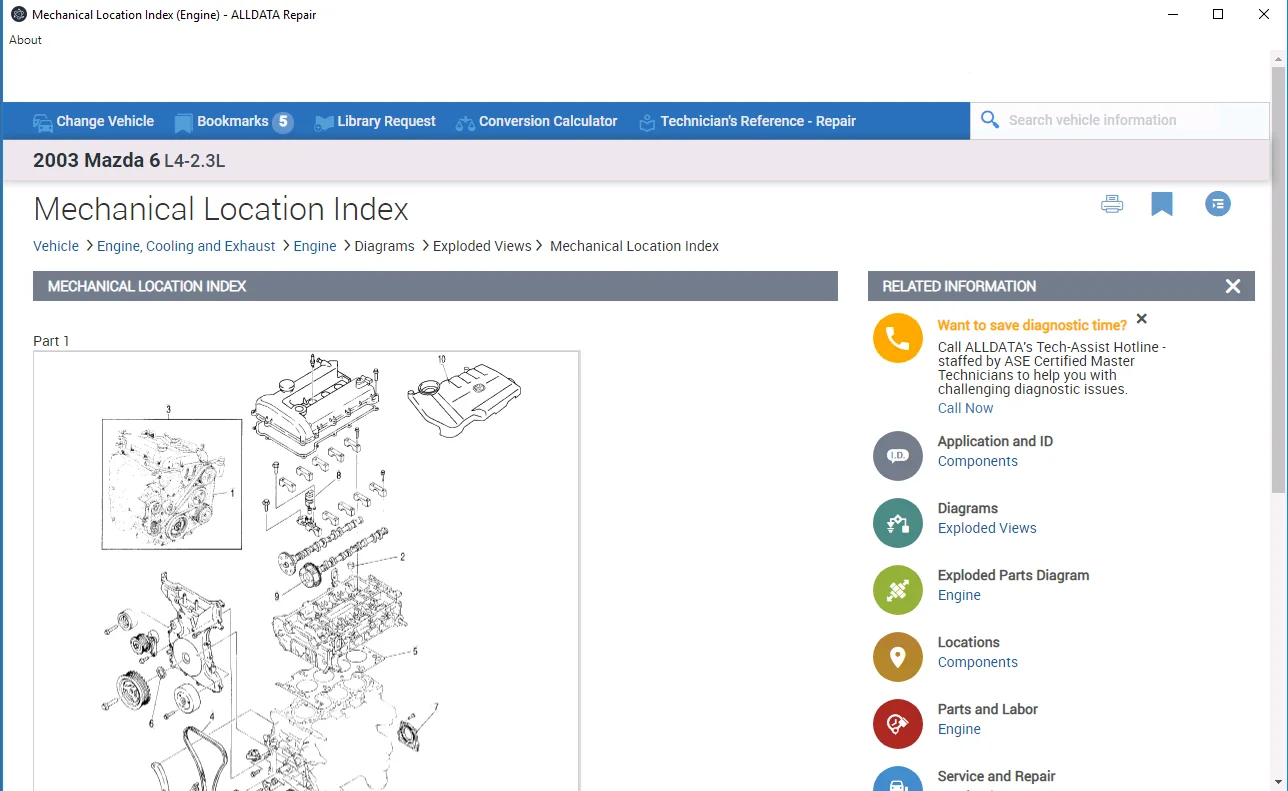Viewport: 1288px width, 791px height.
Task: Click the blue Service and Repair icon
Action: pyautogui.click(x=898, y=779)
